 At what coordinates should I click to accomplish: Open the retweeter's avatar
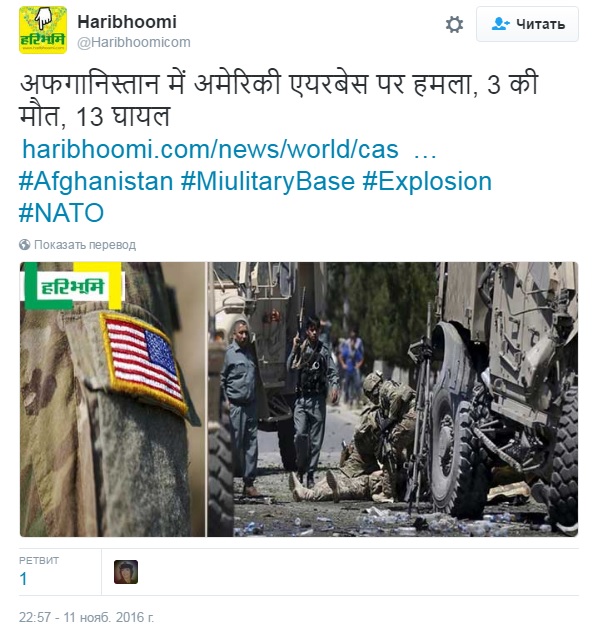(x=126, y=572)
